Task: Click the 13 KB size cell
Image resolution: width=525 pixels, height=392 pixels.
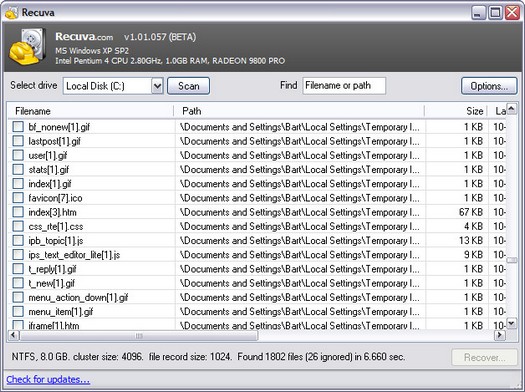Action: pos(471,241)
